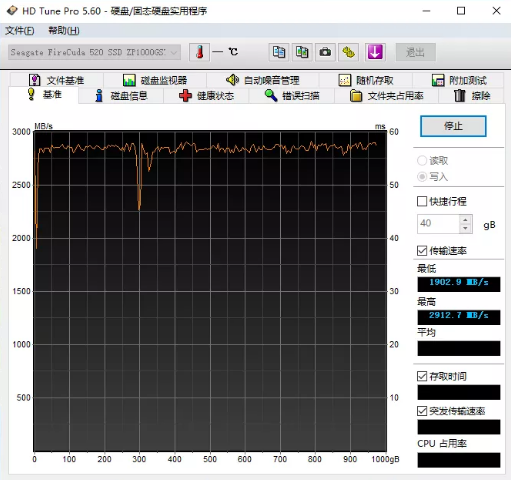This screenshot has width=511, height=480.
Task: Open the 磁盘信息 tab
Action: (x=121, y=96)
